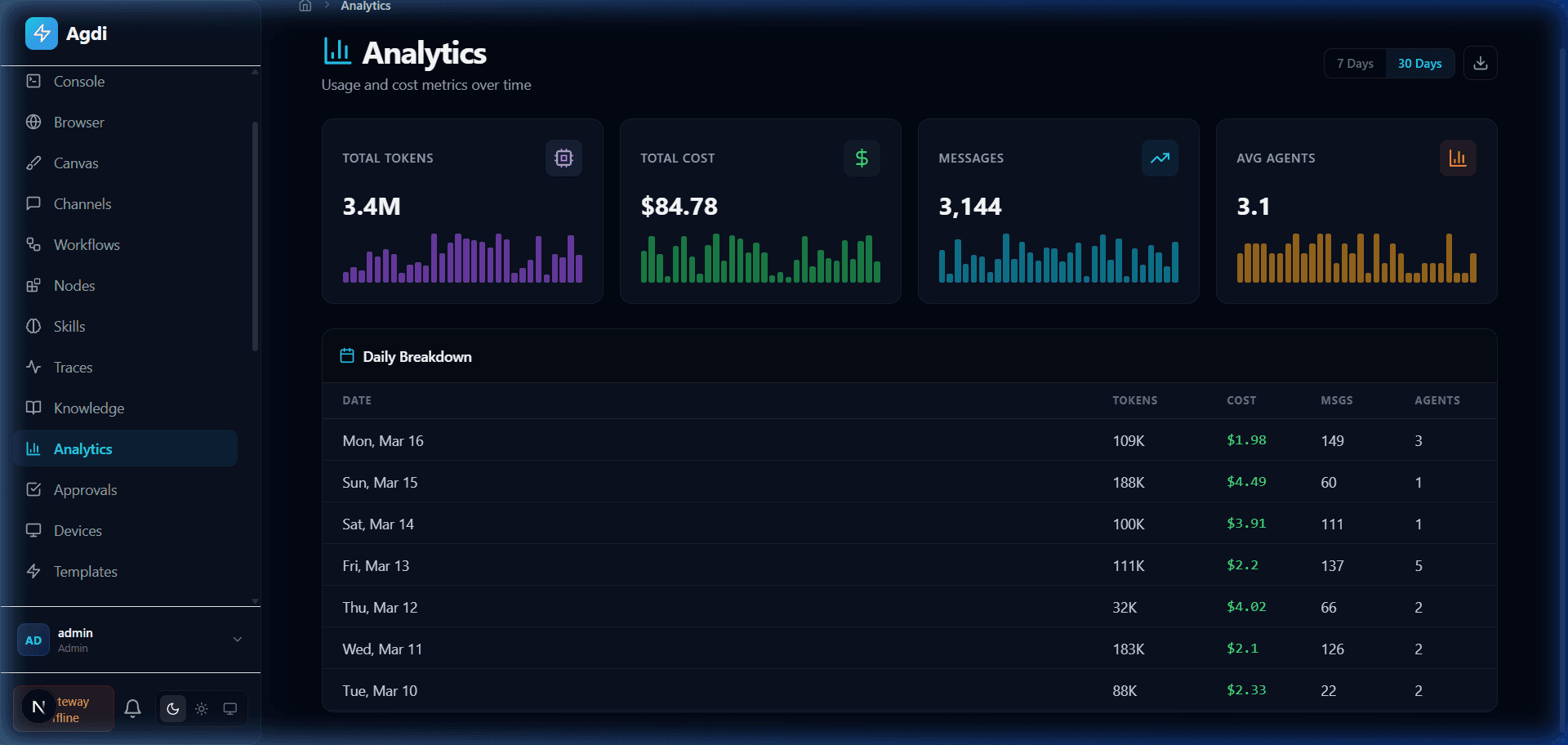The image size is (1568, 745).
Task: Open the export download icon near 30 Days
Action: point(1480,63)
